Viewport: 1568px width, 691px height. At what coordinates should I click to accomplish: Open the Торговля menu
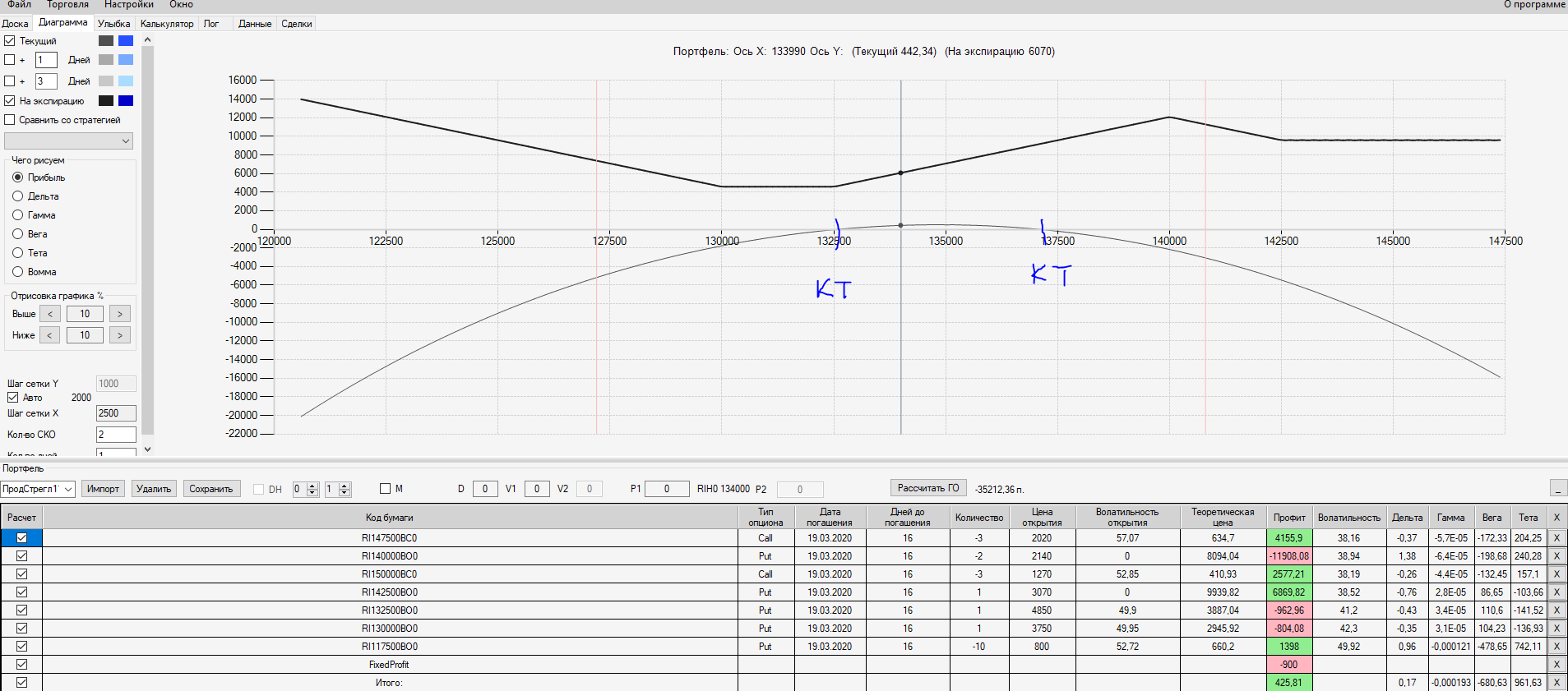point(68,5)
